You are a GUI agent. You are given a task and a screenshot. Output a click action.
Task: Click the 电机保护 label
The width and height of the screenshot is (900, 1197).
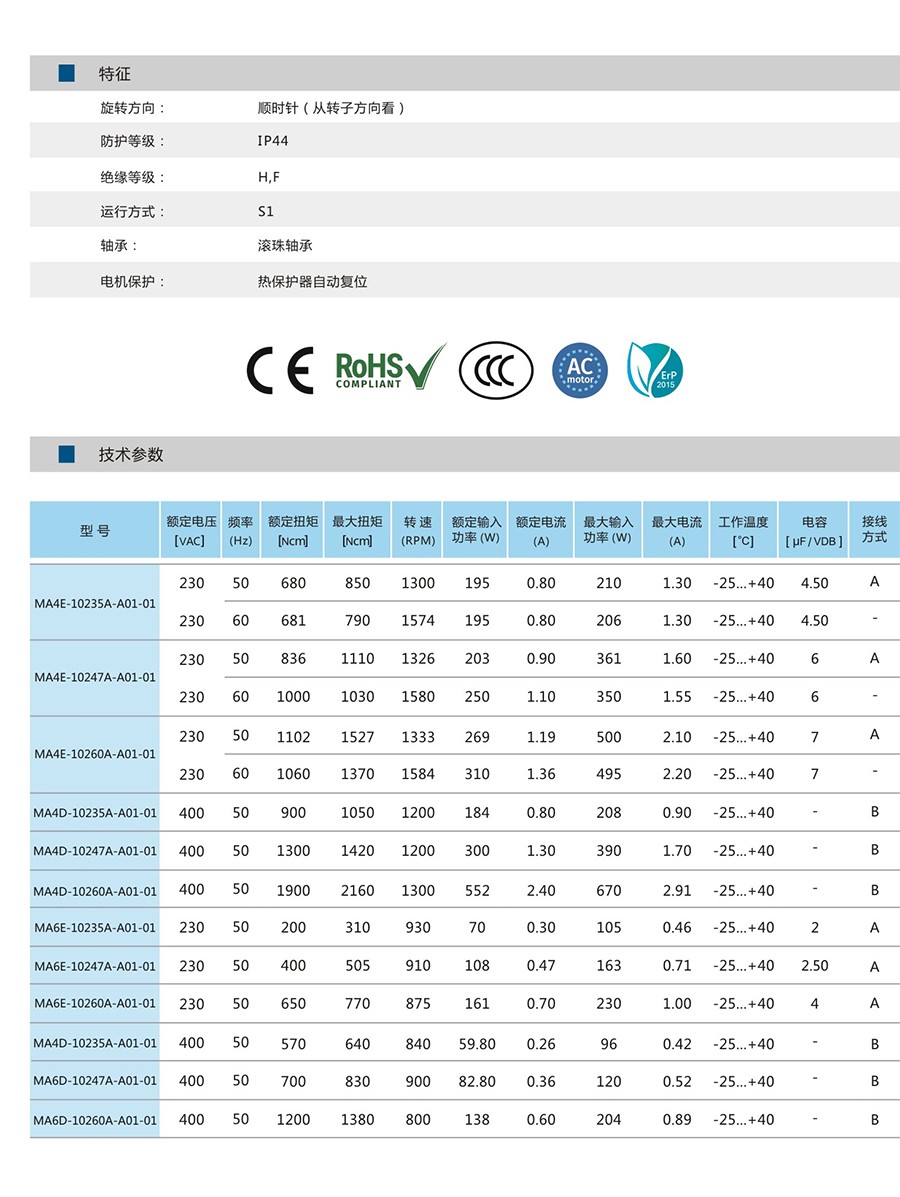point(133,282)
